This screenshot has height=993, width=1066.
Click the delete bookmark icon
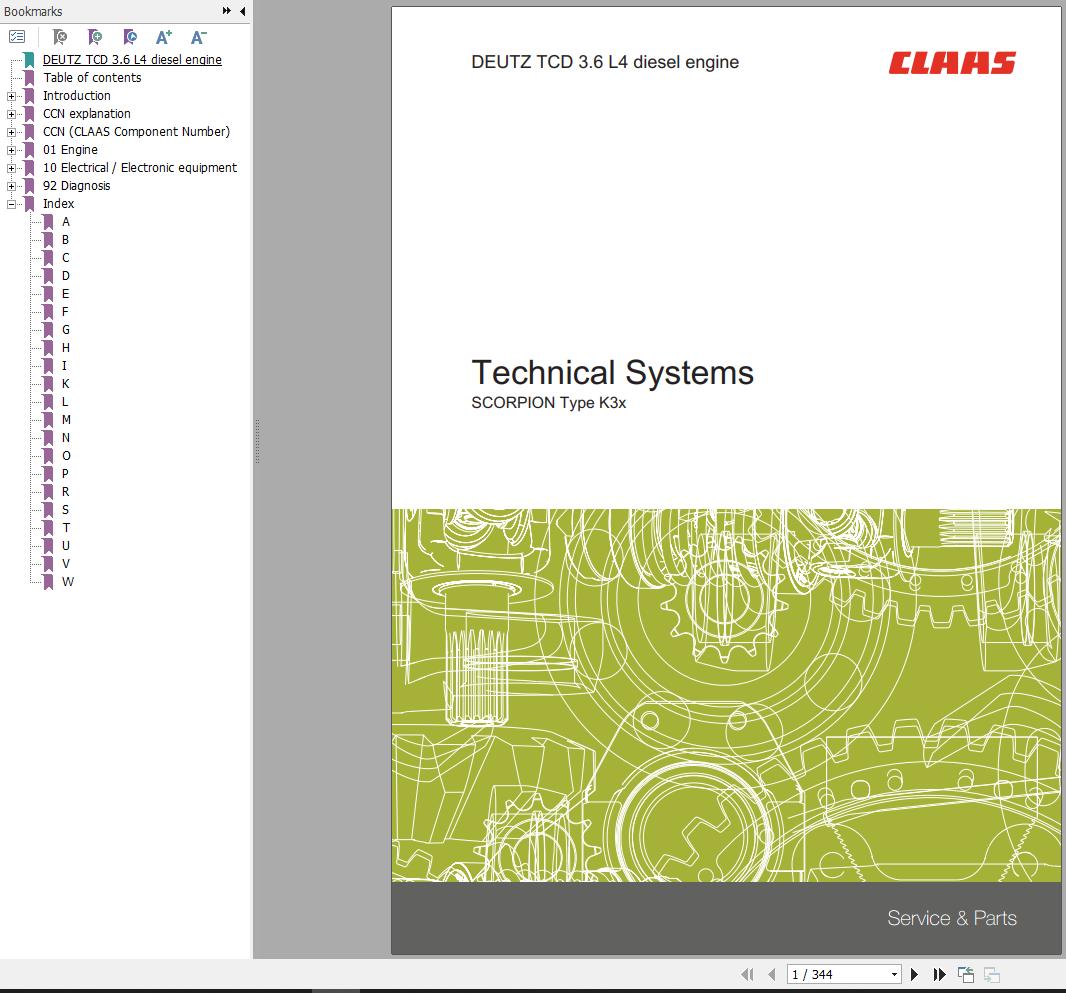click(60, 37)
